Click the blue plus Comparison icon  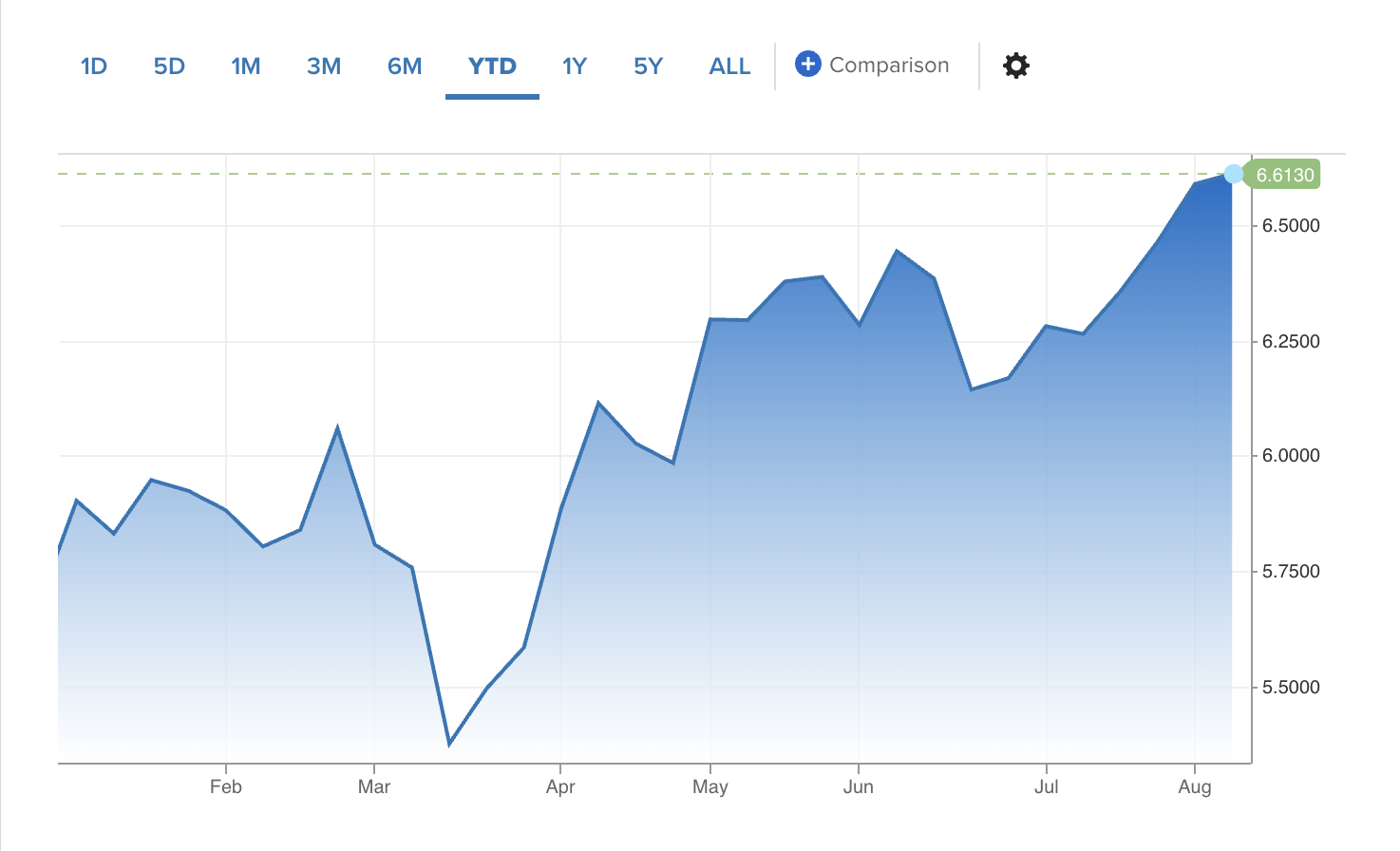click(808, 65)
